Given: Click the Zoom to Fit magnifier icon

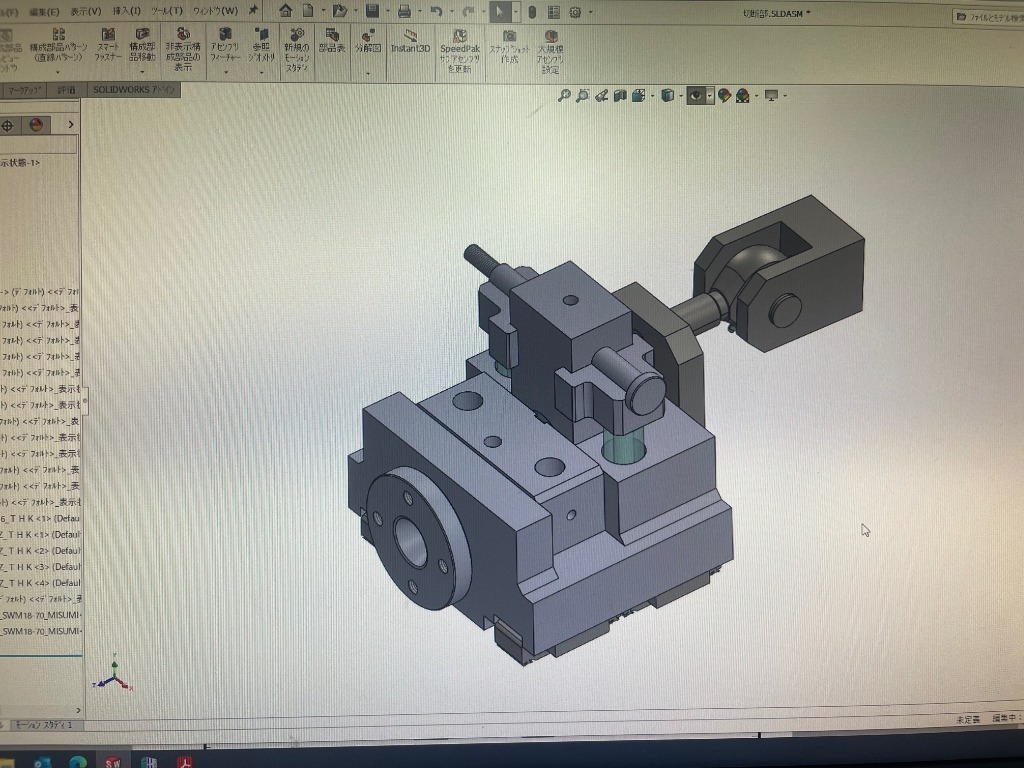Looking at the screenshot, I should (x=564, y=96).
